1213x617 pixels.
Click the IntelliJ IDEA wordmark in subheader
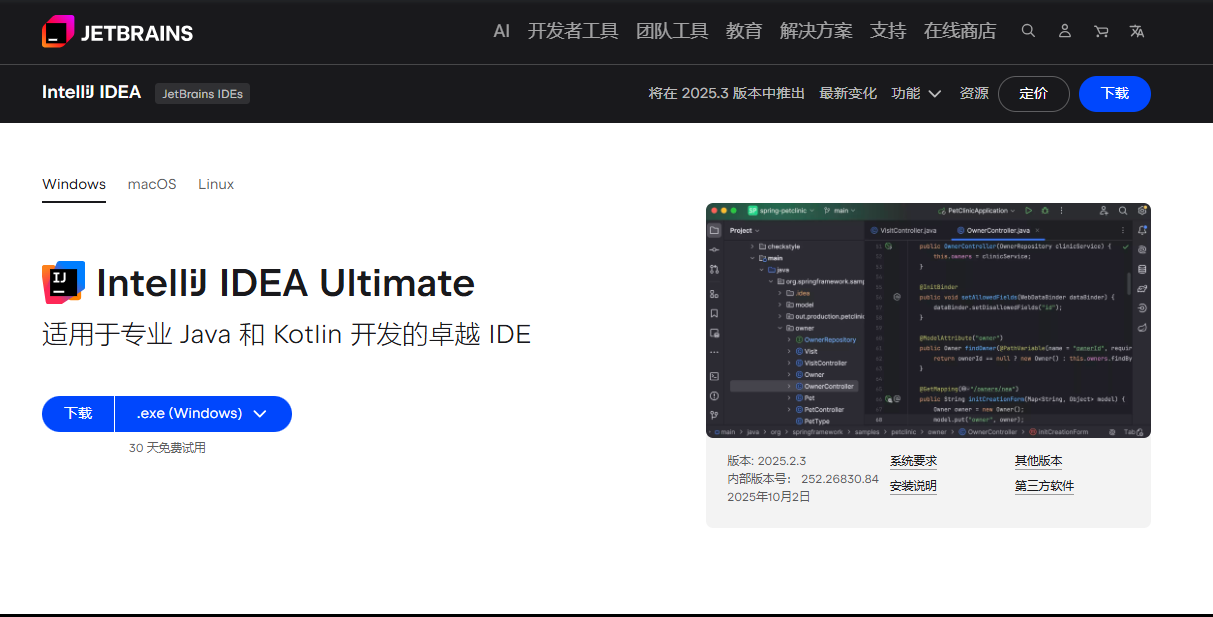point(91,93)
